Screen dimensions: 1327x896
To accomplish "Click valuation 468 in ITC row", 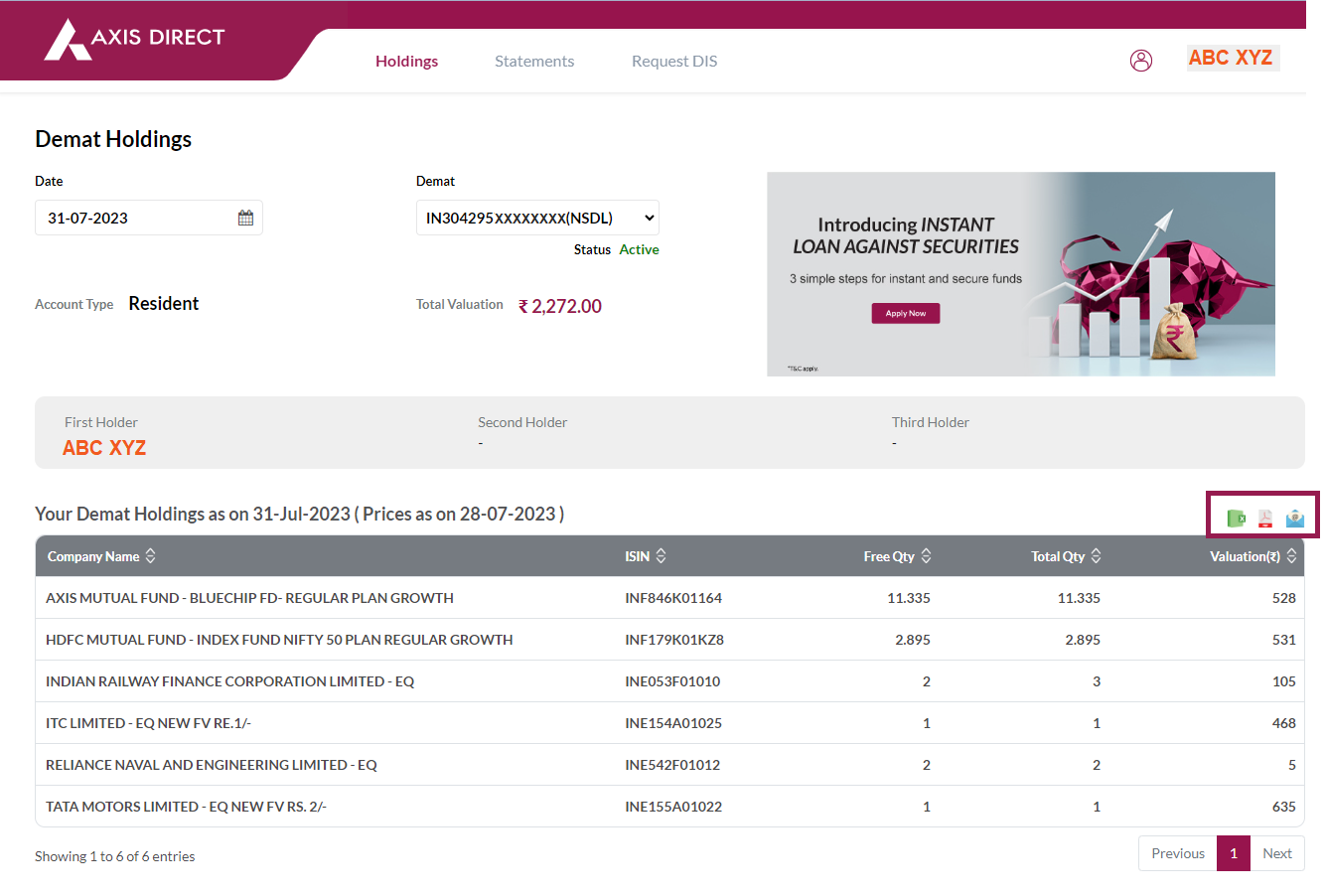I will 1283,723.
